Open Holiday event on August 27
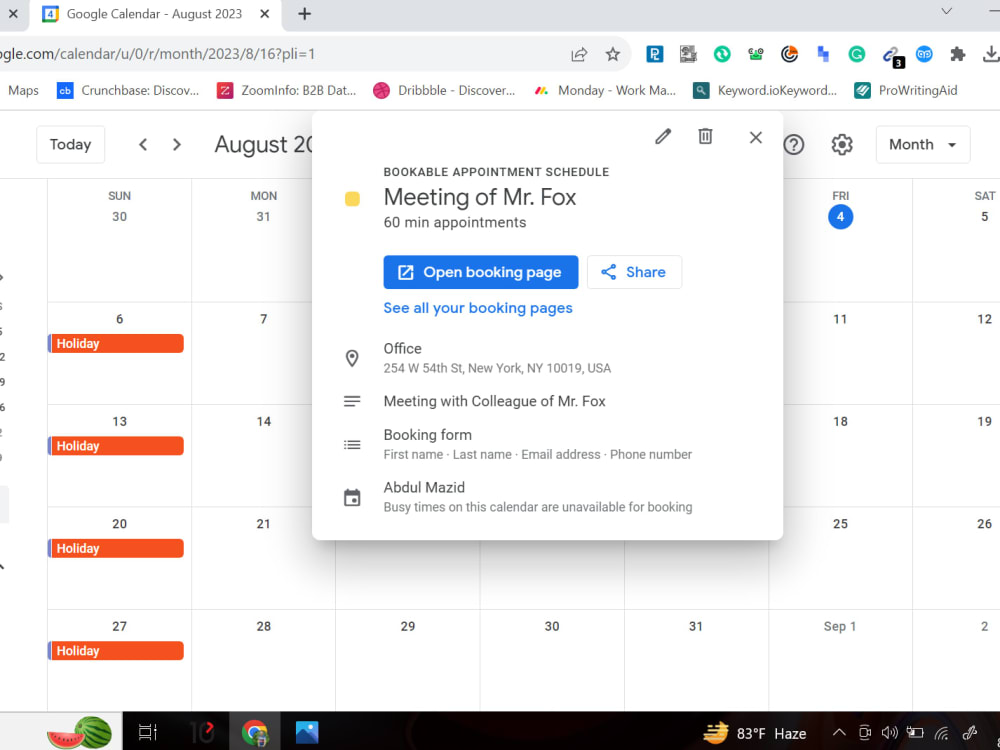 tap(116, 651)
